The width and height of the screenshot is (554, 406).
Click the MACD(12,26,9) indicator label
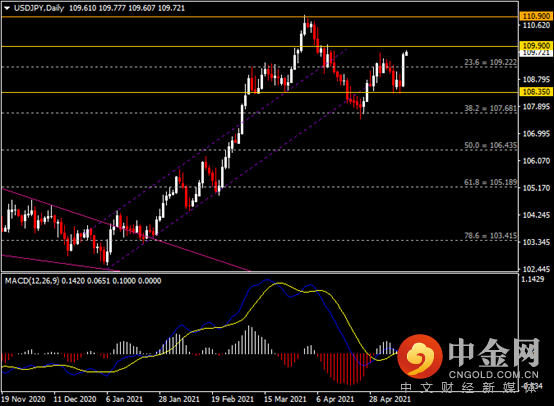(32, 281)
